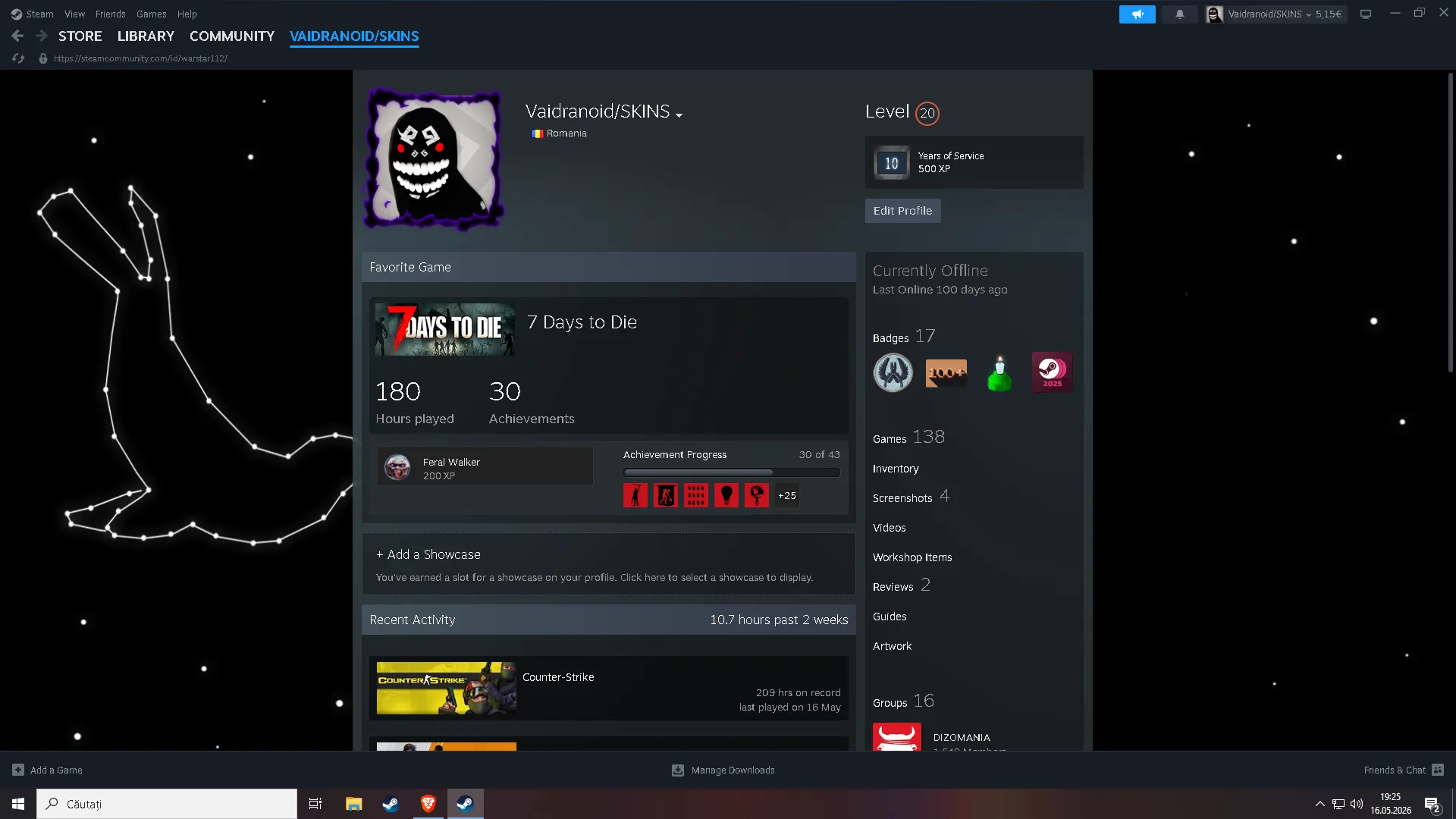Open File Explorer from the taskbar
1456x819 pixels.
(354, 804)
